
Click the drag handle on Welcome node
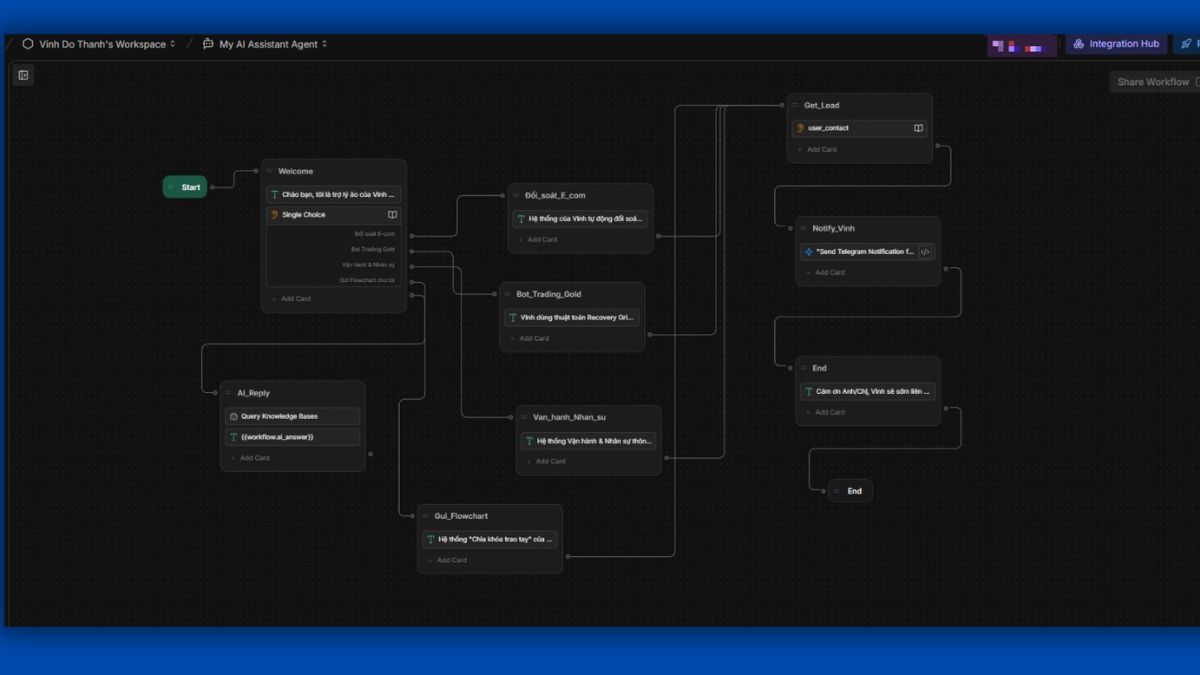269,171
